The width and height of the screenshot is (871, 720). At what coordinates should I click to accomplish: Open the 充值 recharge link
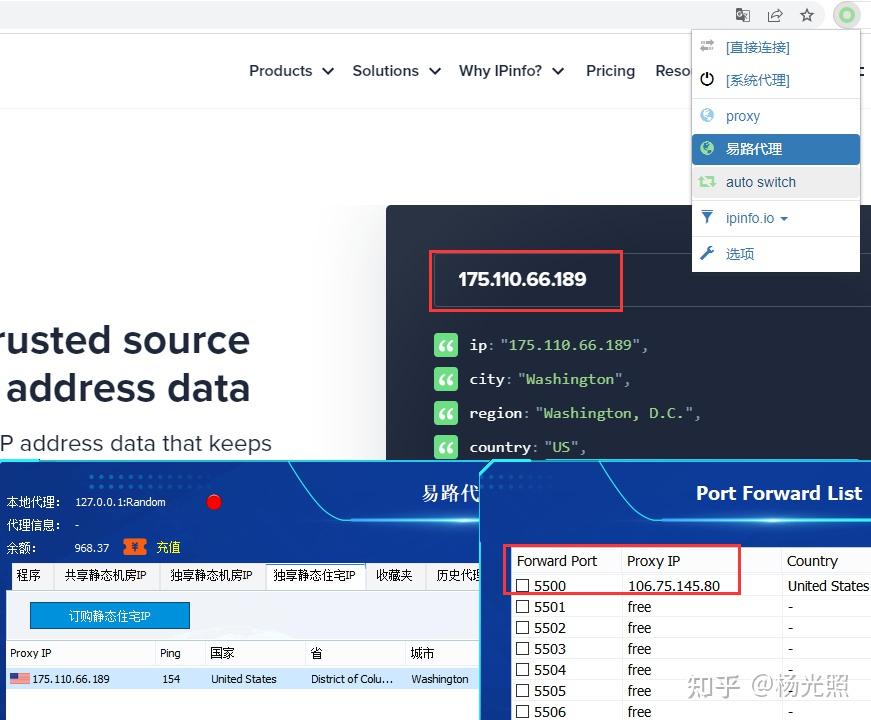166,547
